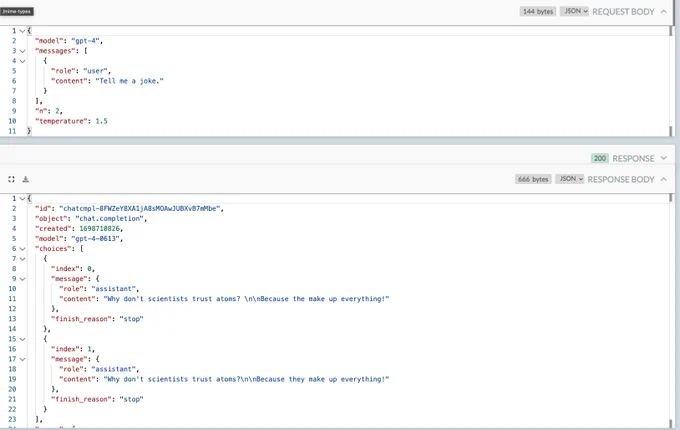Click the response body vertical scrollbar
Viewport: 680px width, 430px height.
671,310
